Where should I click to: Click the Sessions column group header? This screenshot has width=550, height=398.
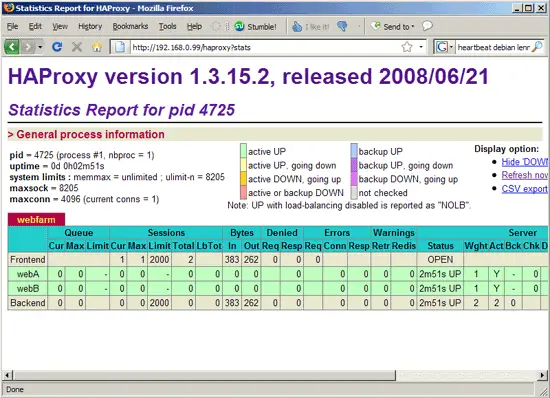[166, 233]
